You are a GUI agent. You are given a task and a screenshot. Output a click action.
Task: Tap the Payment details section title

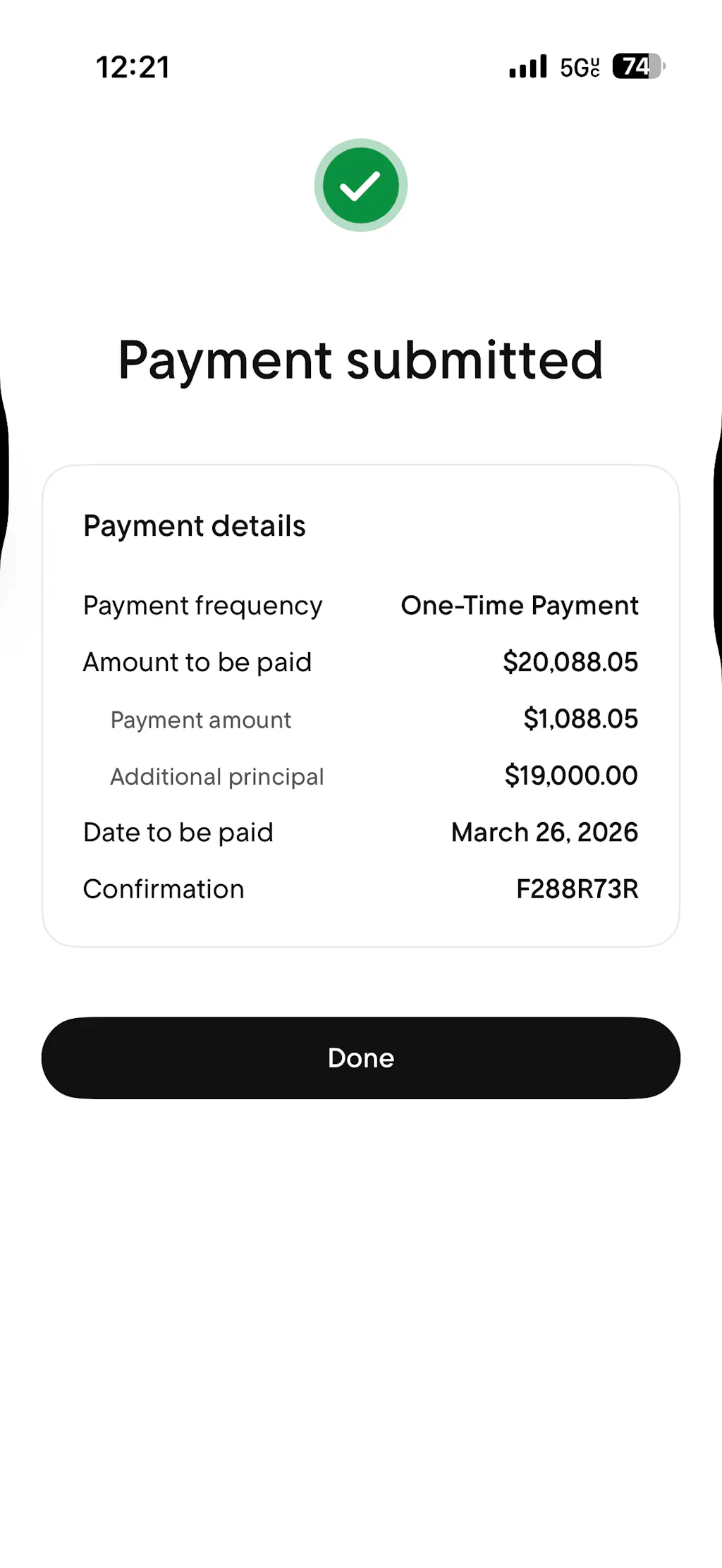click(194, 526)
